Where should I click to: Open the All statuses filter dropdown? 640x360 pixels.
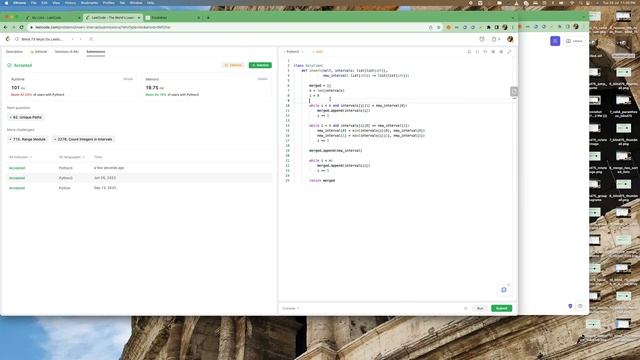(20, 157)
